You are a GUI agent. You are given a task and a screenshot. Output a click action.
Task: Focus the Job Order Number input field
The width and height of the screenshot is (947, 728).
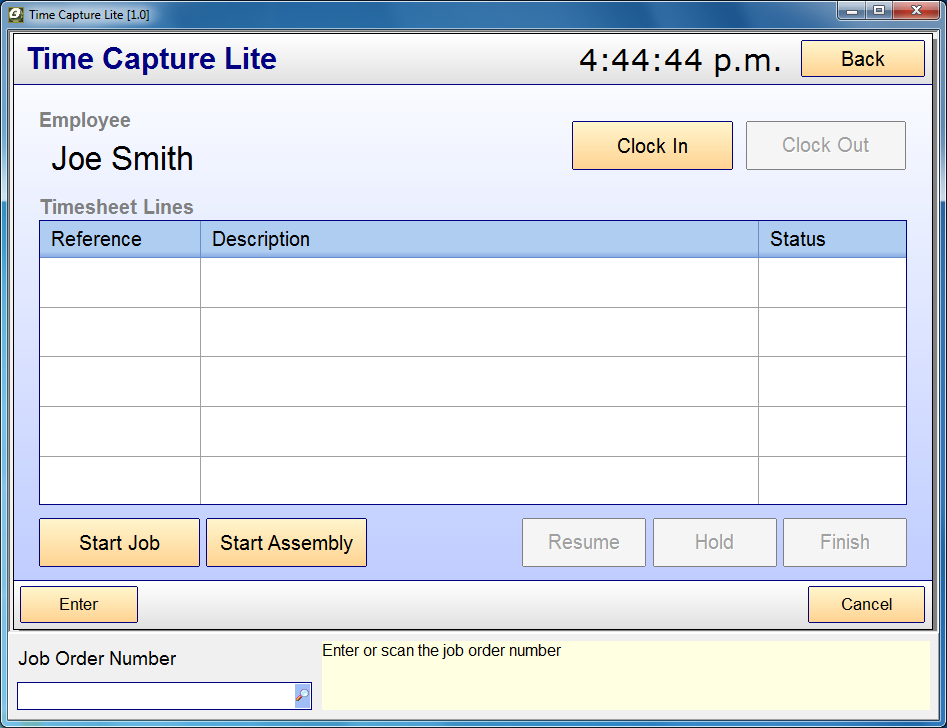[x=156, y=696]
